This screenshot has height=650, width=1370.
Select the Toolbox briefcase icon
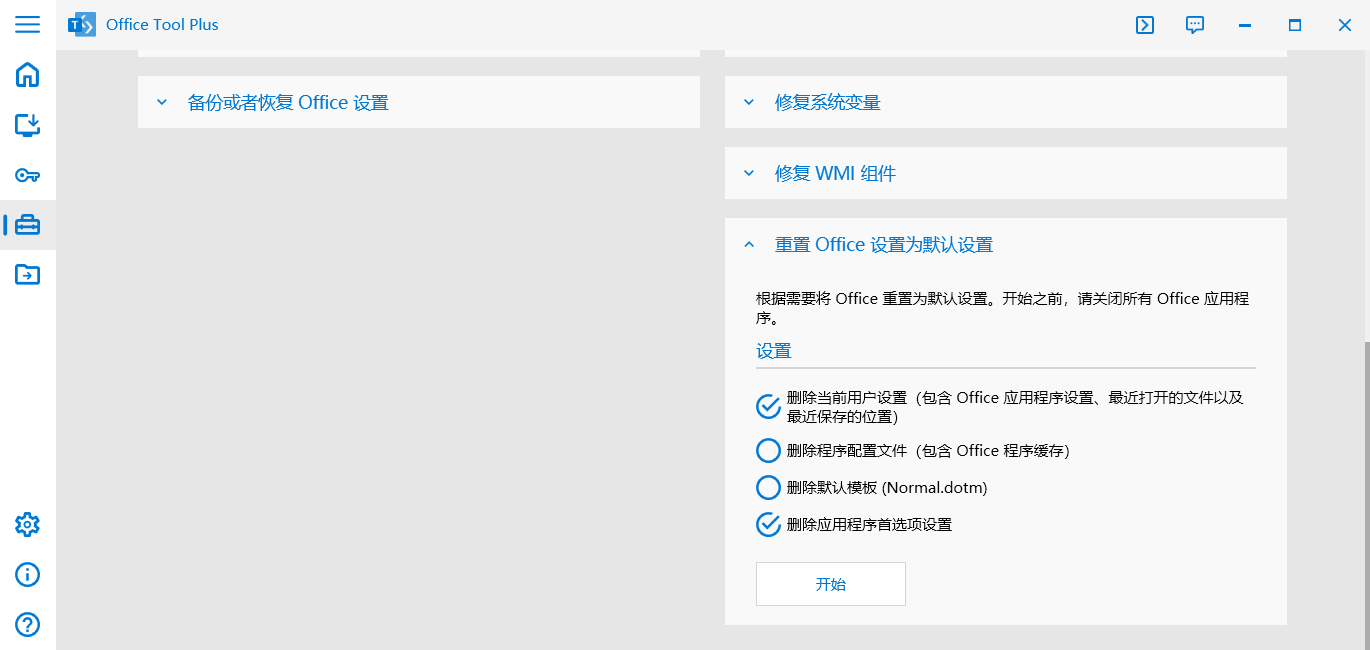coord(27,225)
